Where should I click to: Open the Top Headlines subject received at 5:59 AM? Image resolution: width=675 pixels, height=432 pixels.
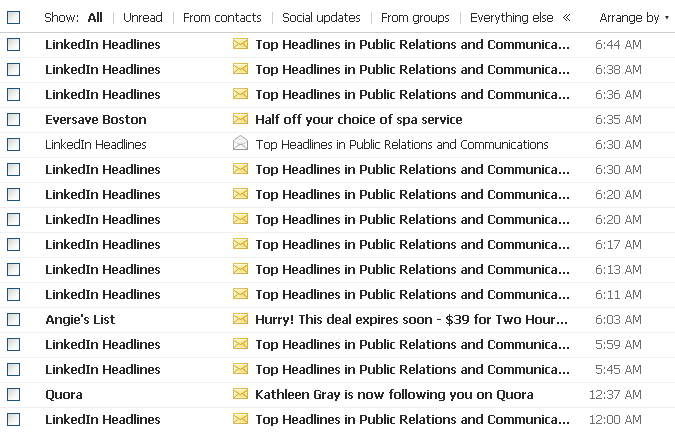coord(412,344)
